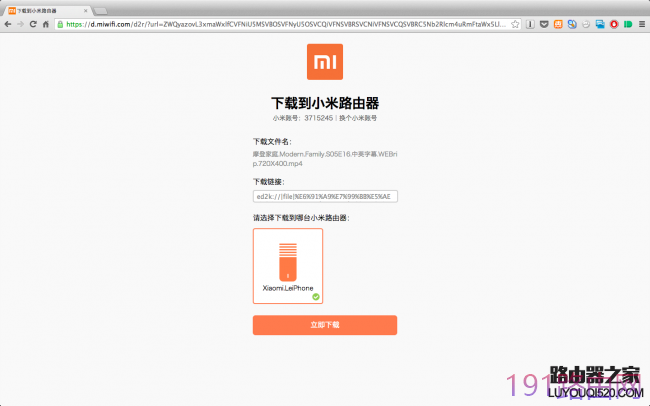650x406 pixels.
Task: Select the Xiaomi.LeiPhone router card
Action: [288, 266]
